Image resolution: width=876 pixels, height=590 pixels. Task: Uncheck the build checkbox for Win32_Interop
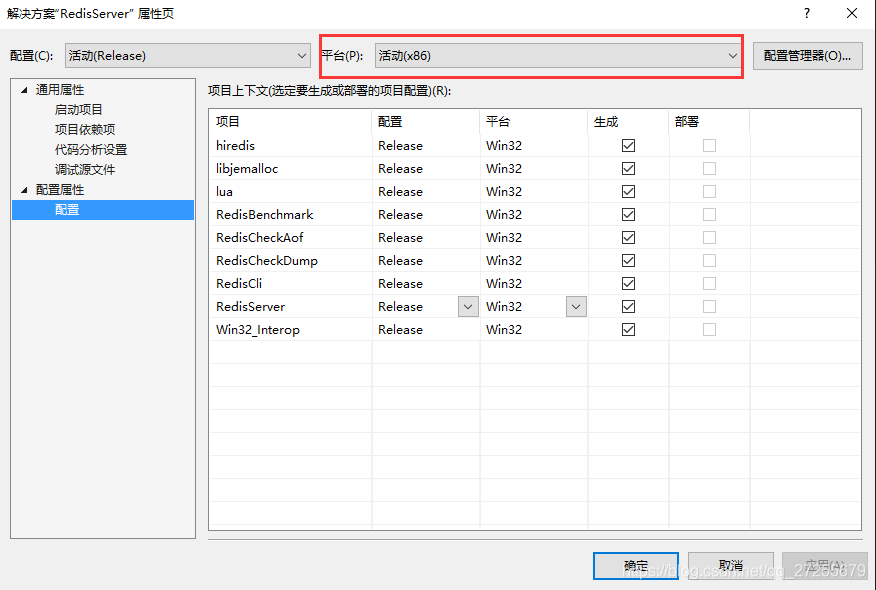click(x=628, y=330)
